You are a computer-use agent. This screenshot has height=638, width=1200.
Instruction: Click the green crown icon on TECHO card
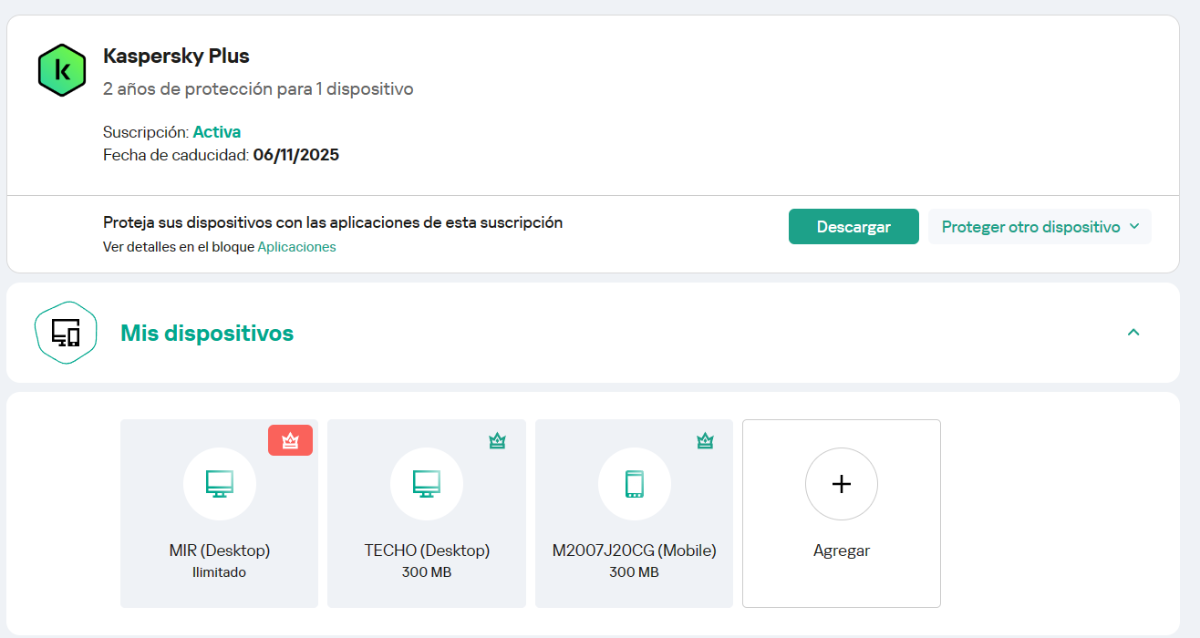click(x=497, y=441)
